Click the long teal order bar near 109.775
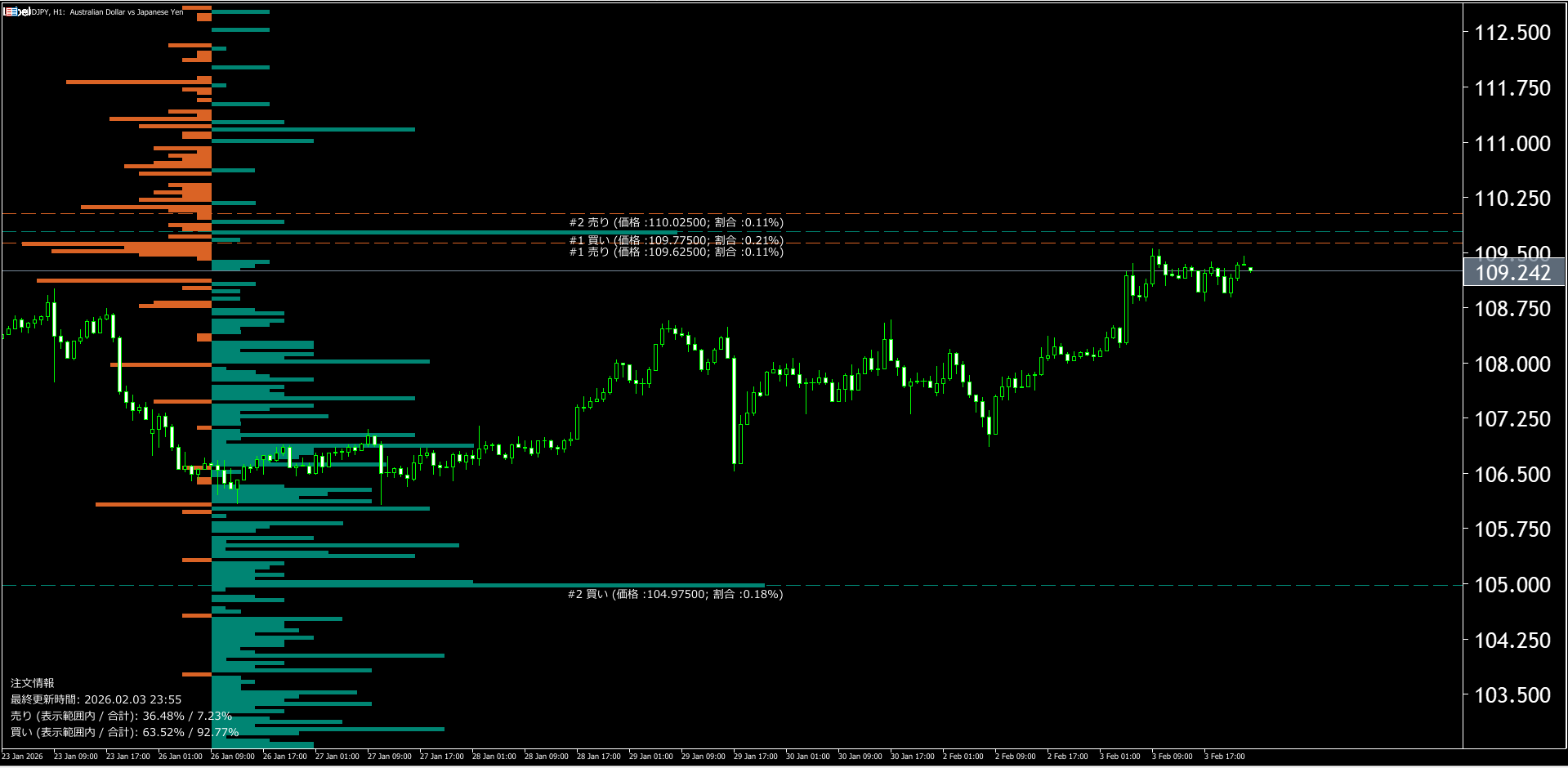Viewport: 1568px width, 768px height. pos(444,233)
